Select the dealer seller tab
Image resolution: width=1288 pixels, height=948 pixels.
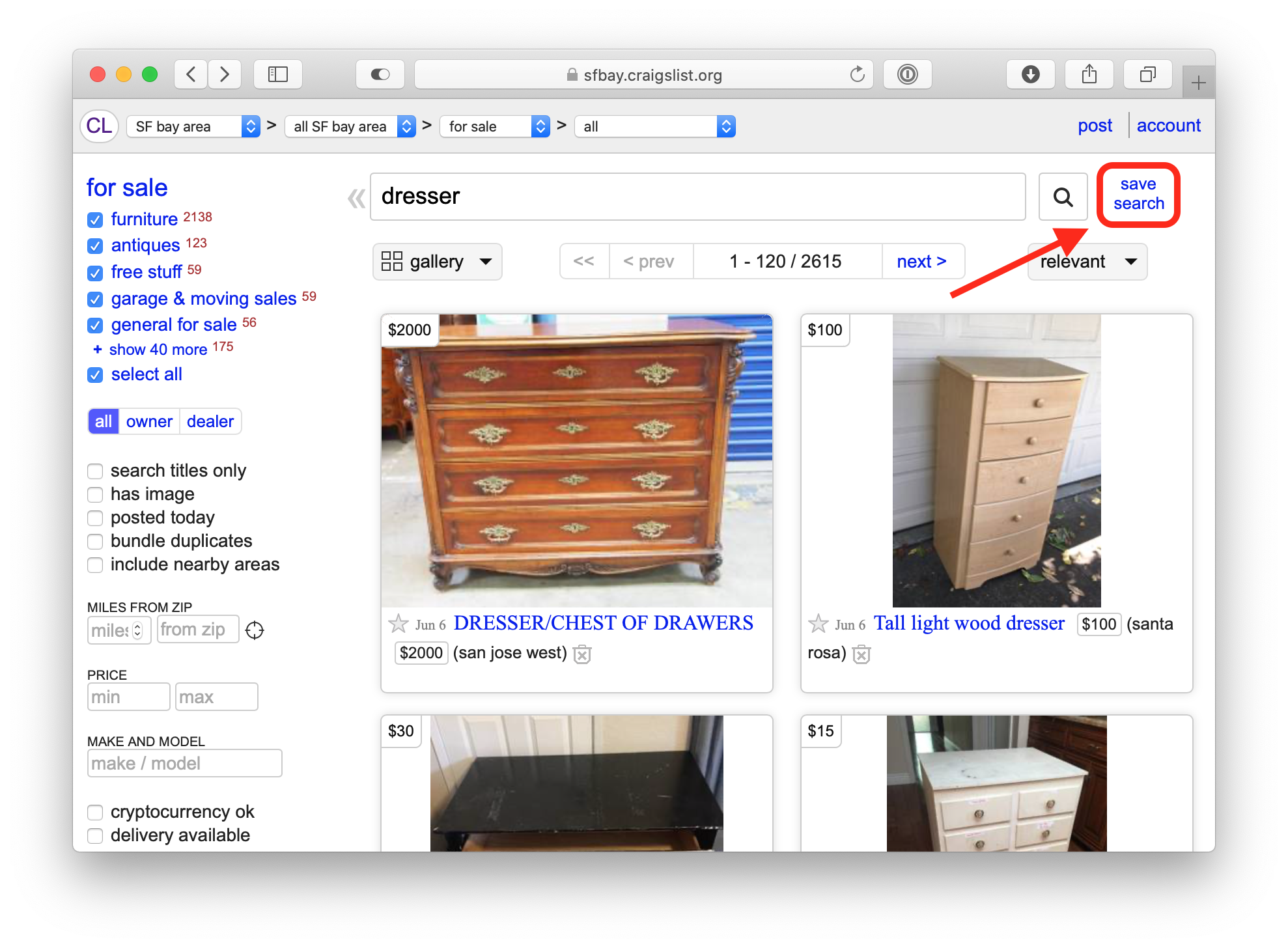pos(210,421)
